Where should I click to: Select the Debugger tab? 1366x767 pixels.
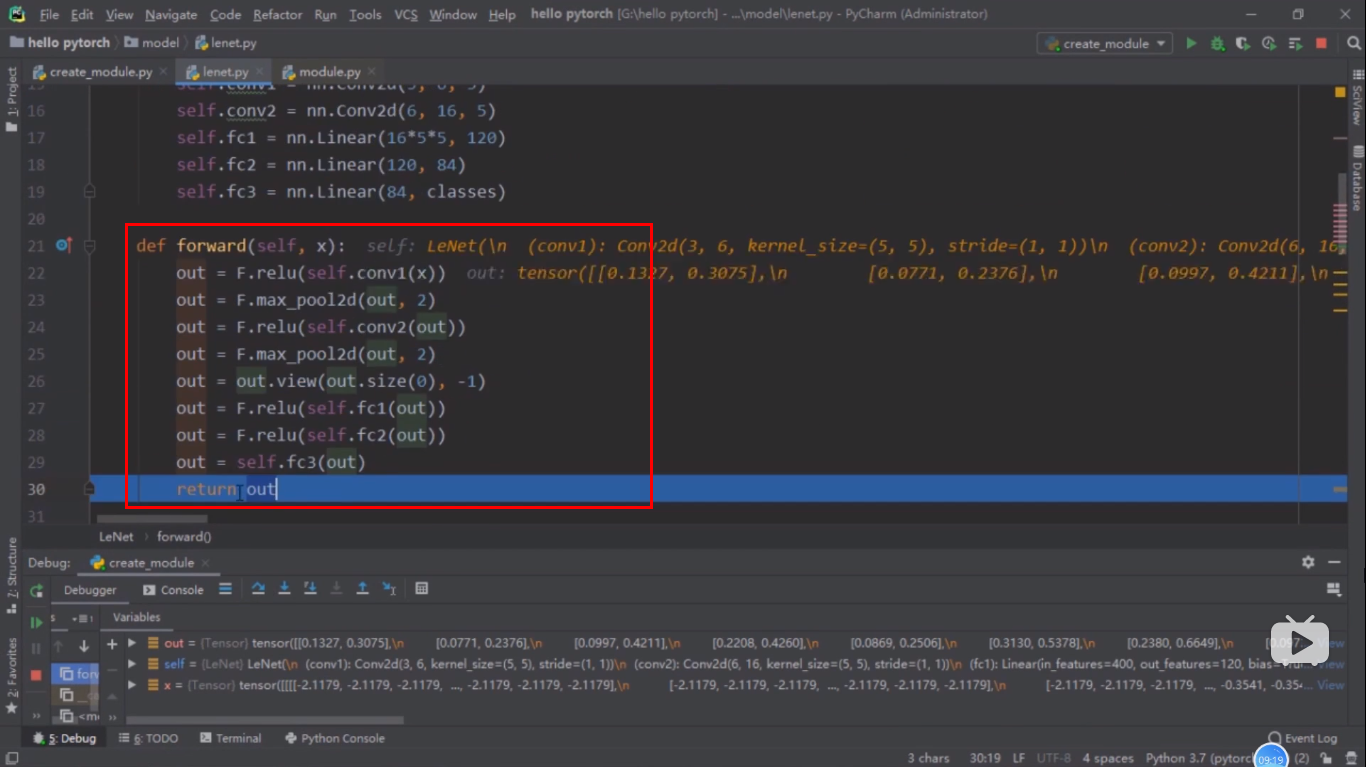[x=90, y=590]
